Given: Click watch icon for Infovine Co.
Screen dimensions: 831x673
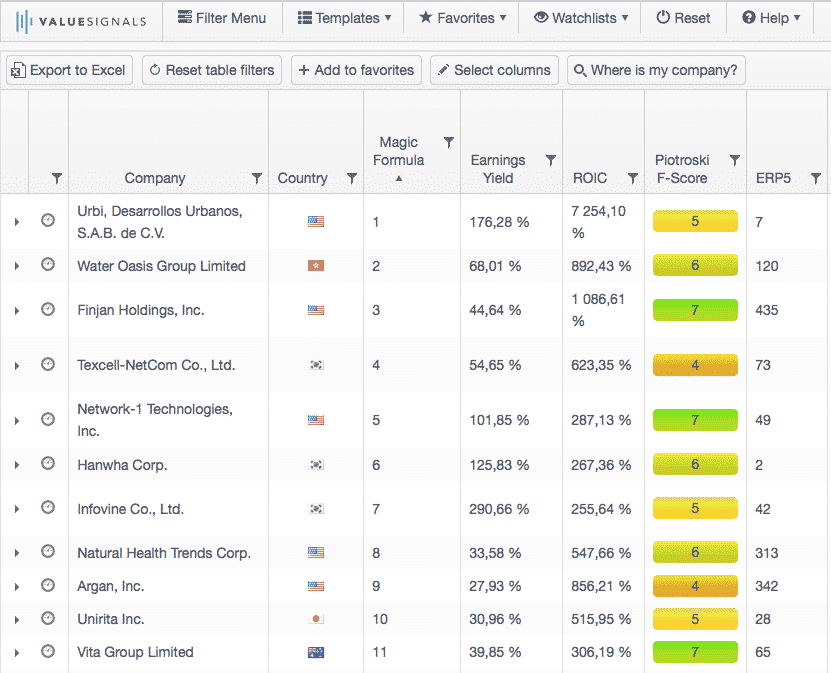Looking at the screenshot, I should [x=48, y=507].
